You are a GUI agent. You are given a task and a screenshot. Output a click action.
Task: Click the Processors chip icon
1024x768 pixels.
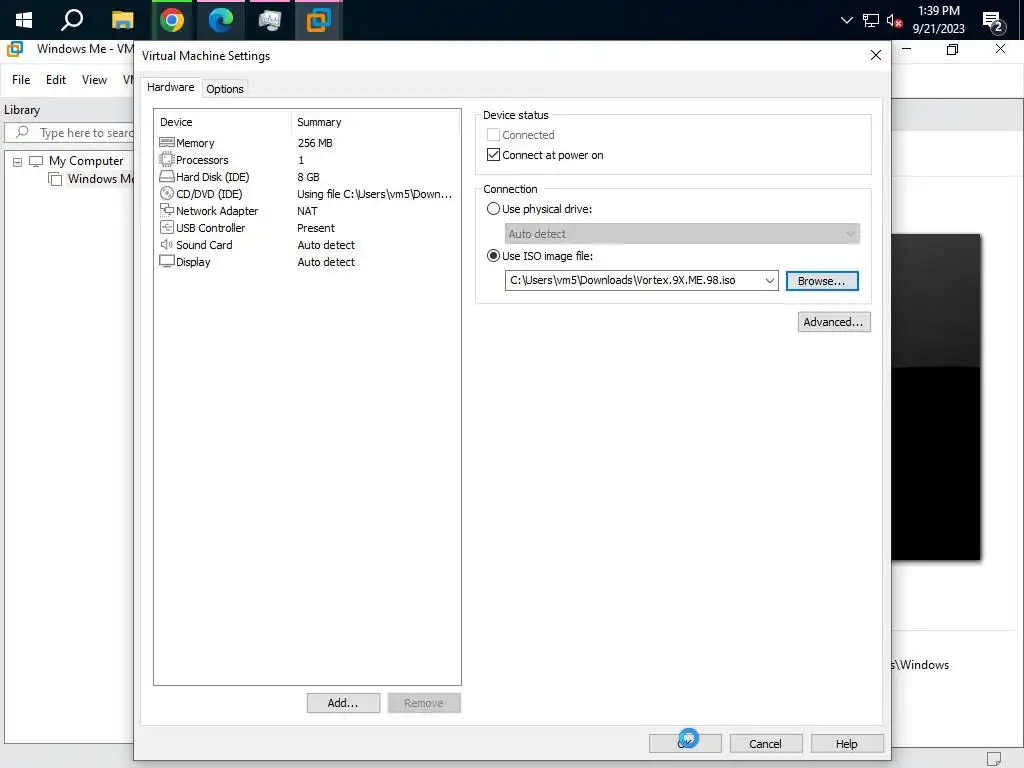[x=167, y=159]
